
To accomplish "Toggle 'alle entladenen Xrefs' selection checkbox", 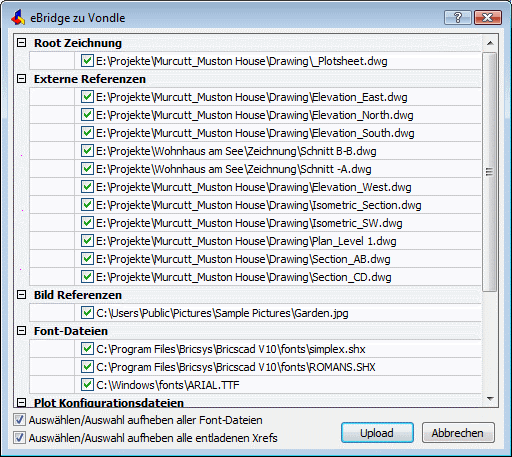I will (x=19, y=438).
